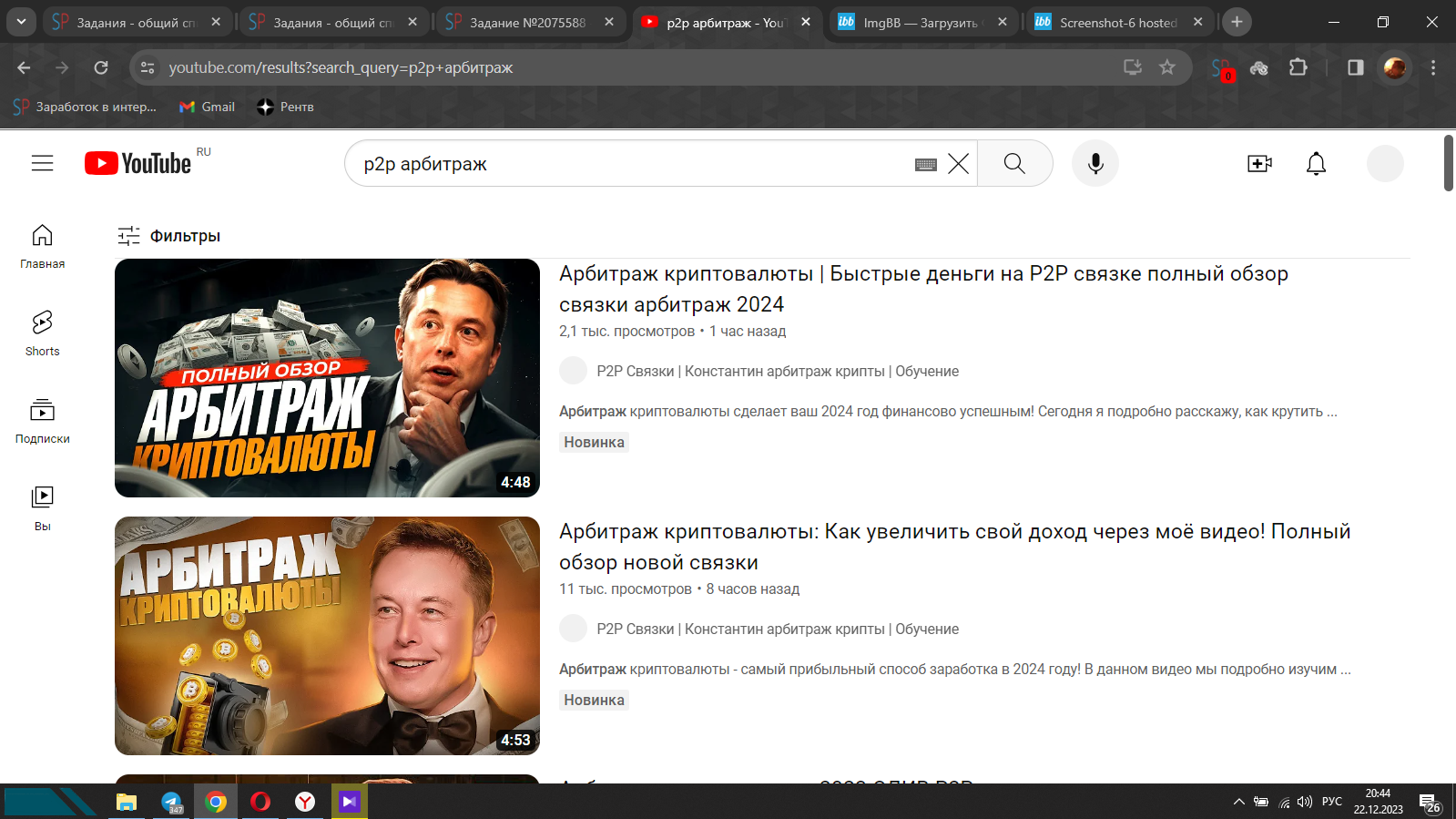Switch to the Screenshot-6 hosted tab
The image size is (1456, 819).
click(1118, 22)
